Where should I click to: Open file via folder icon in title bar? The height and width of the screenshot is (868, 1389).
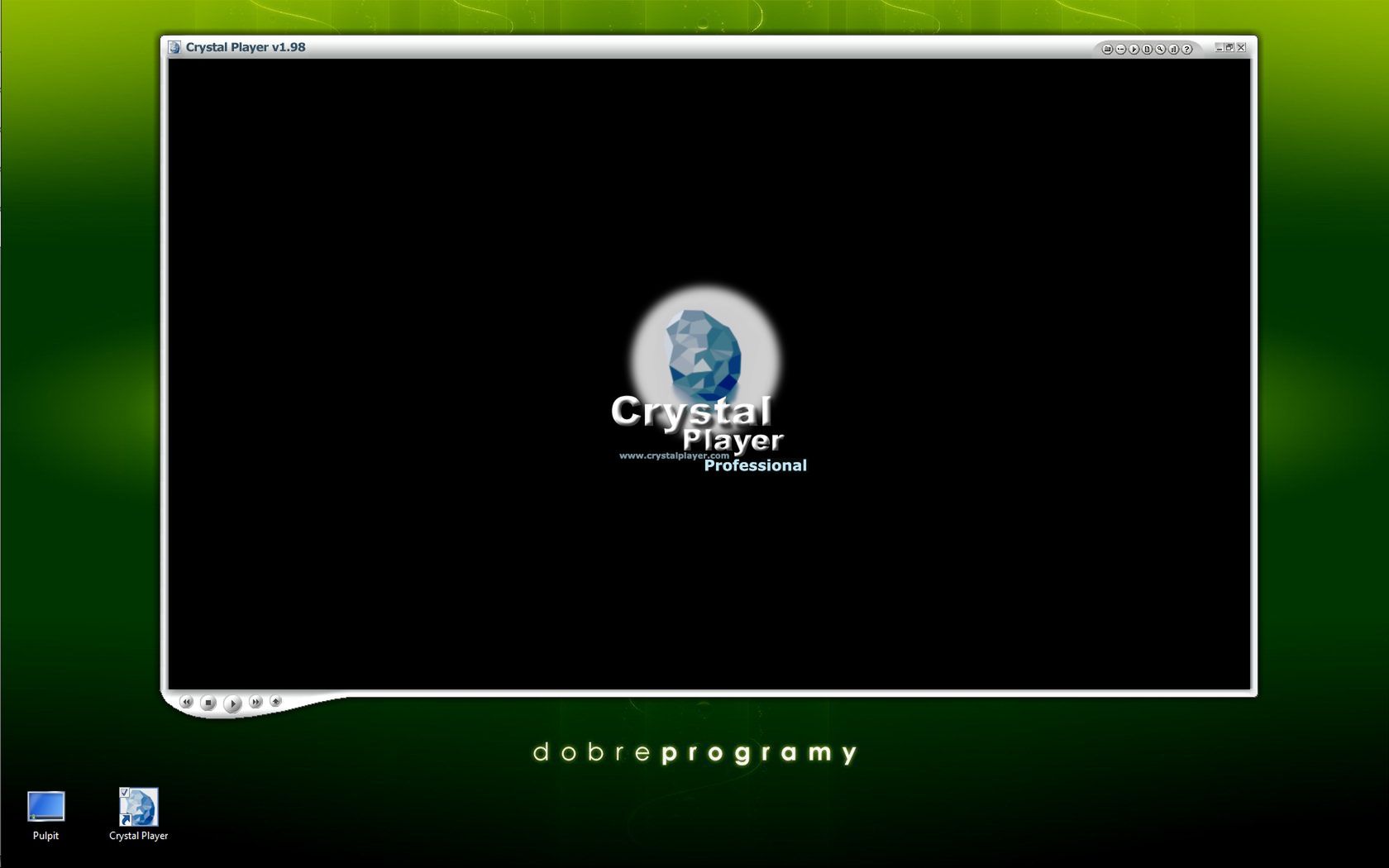click(1107, 49)
